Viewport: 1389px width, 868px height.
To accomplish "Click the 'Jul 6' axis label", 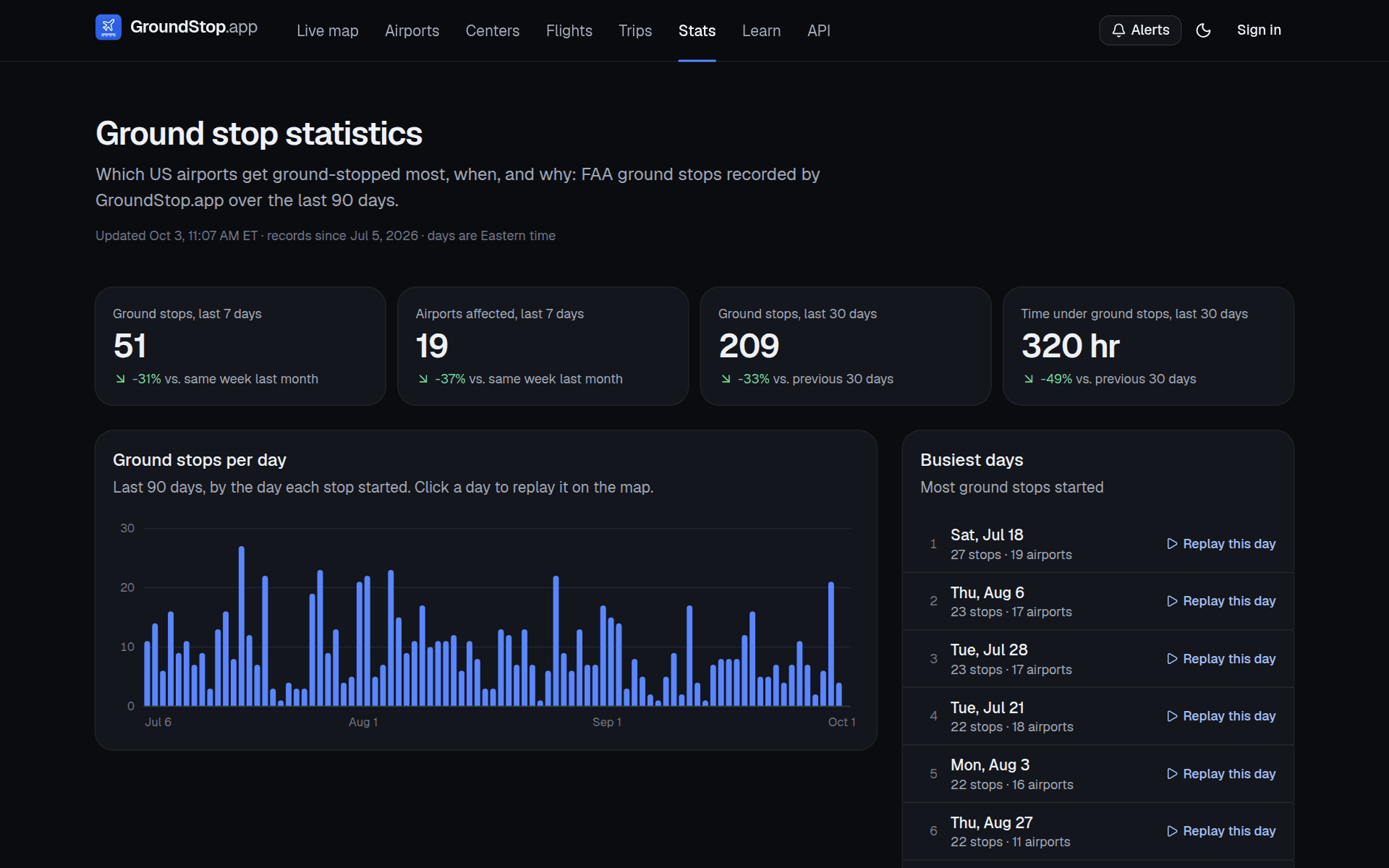I will pyautogui.click(x=158, y=722).
